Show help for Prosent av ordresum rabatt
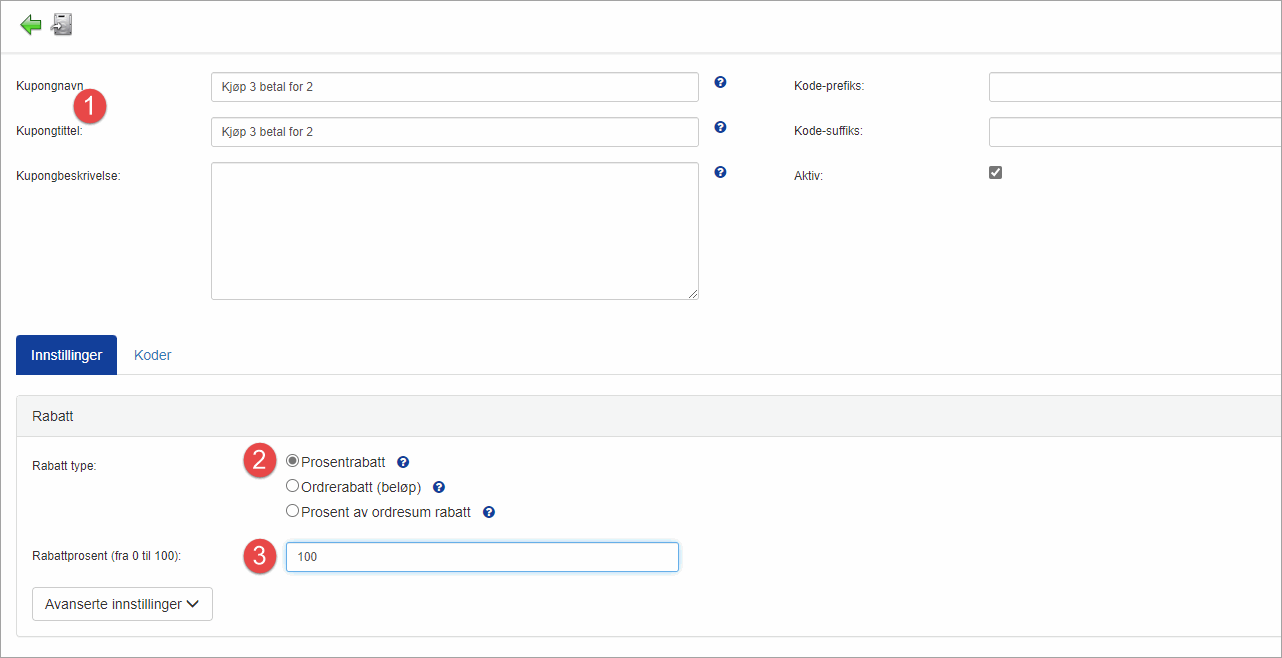 pos(489,512)
